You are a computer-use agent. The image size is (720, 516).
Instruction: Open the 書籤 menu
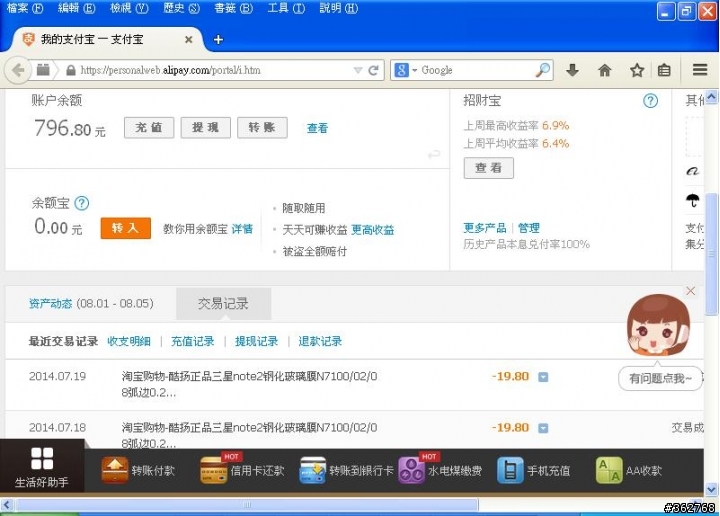[x=233, y=8]
